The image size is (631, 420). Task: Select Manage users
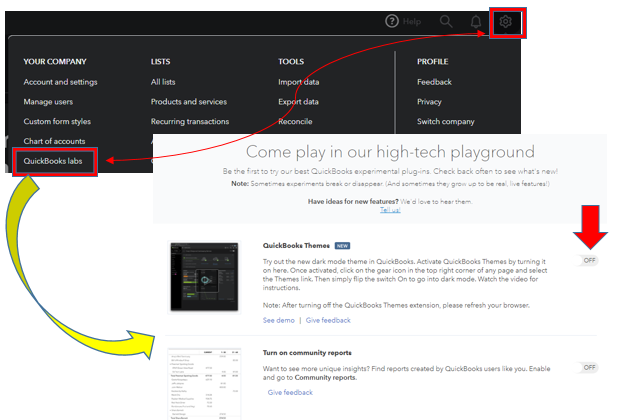48,102
